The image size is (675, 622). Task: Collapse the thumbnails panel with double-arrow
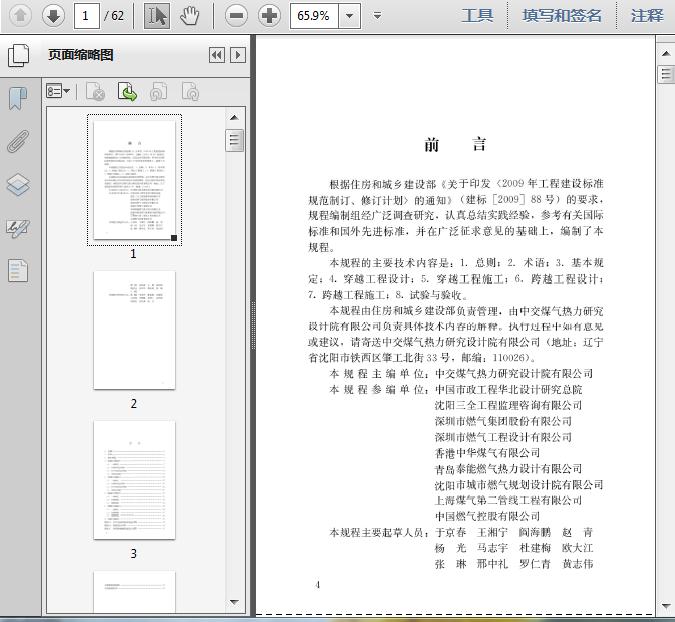coord(216,56)
